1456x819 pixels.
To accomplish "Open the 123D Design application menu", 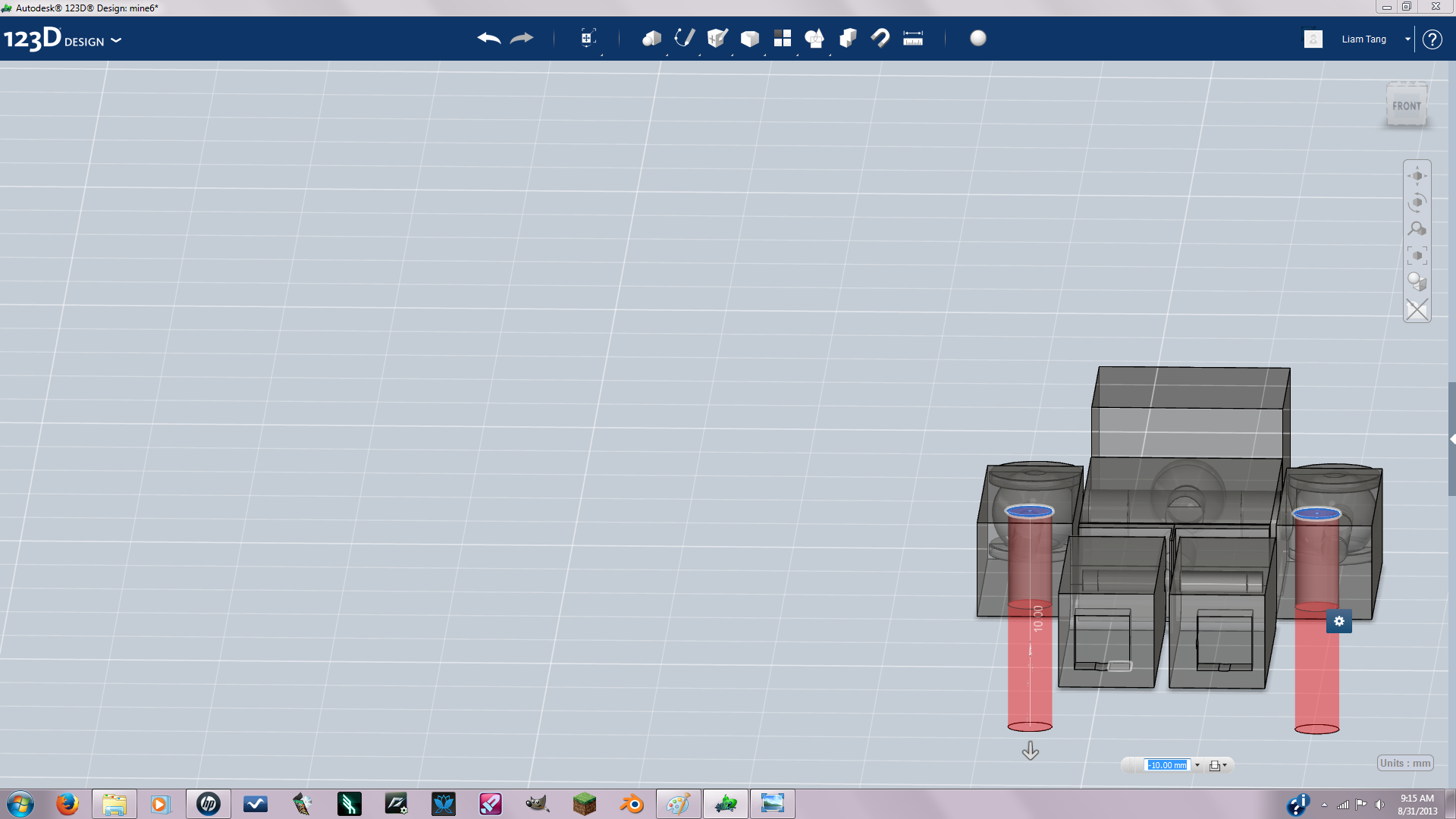I will pyautogui.click(x=62, y=39).
